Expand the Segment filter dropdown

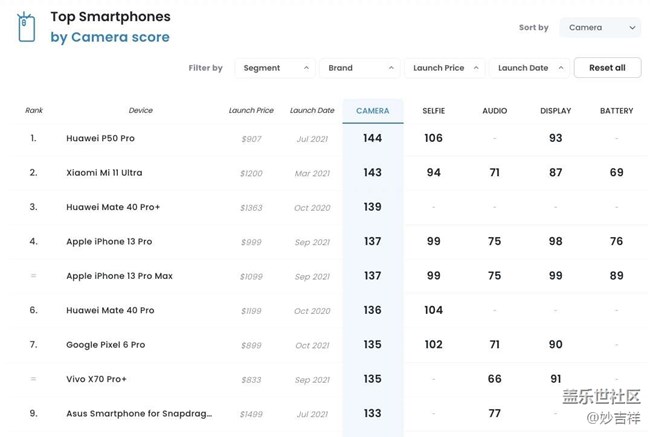(x=274, y=68)
